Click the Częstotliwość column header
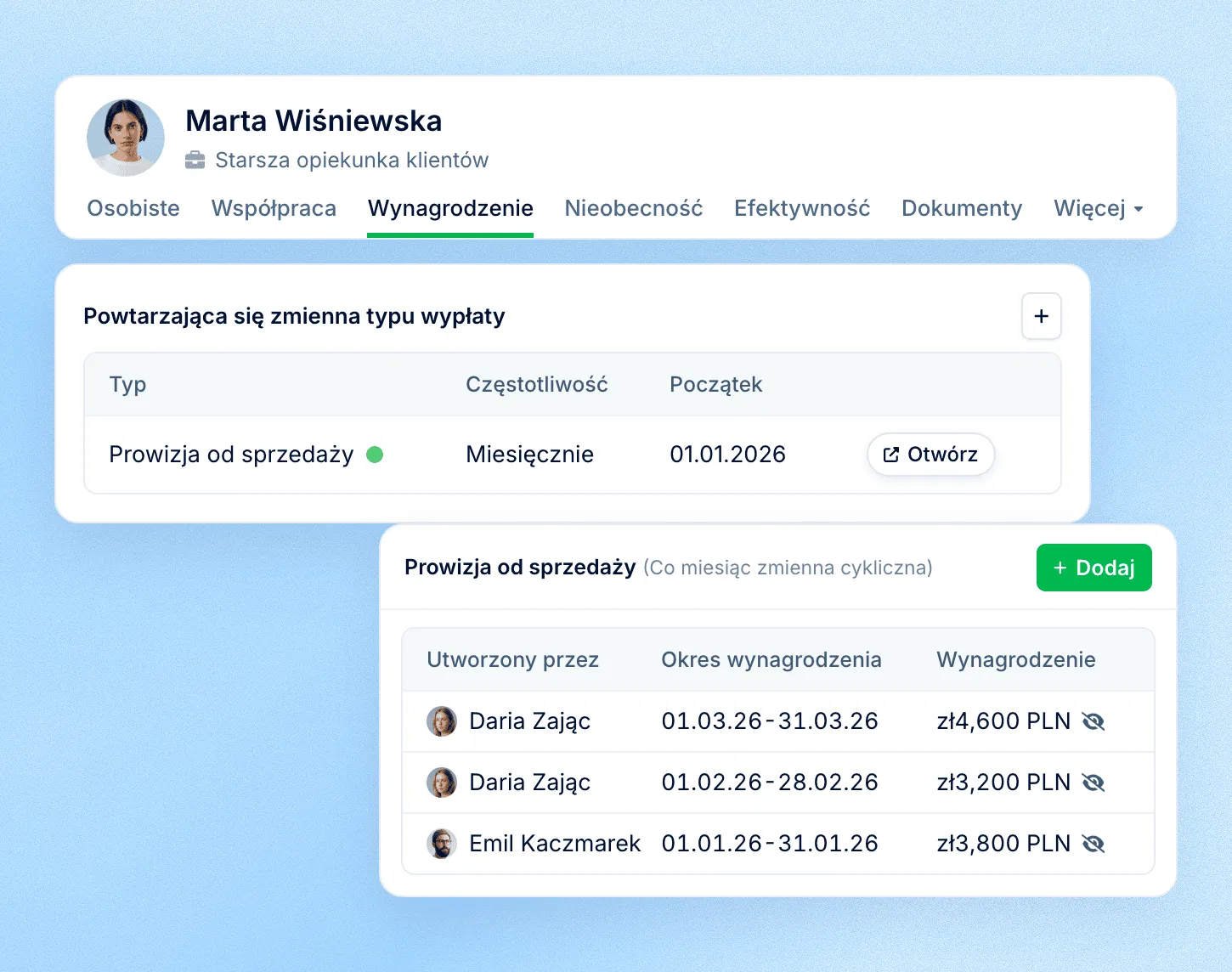Screen dimensions: 1232x972 537,385
